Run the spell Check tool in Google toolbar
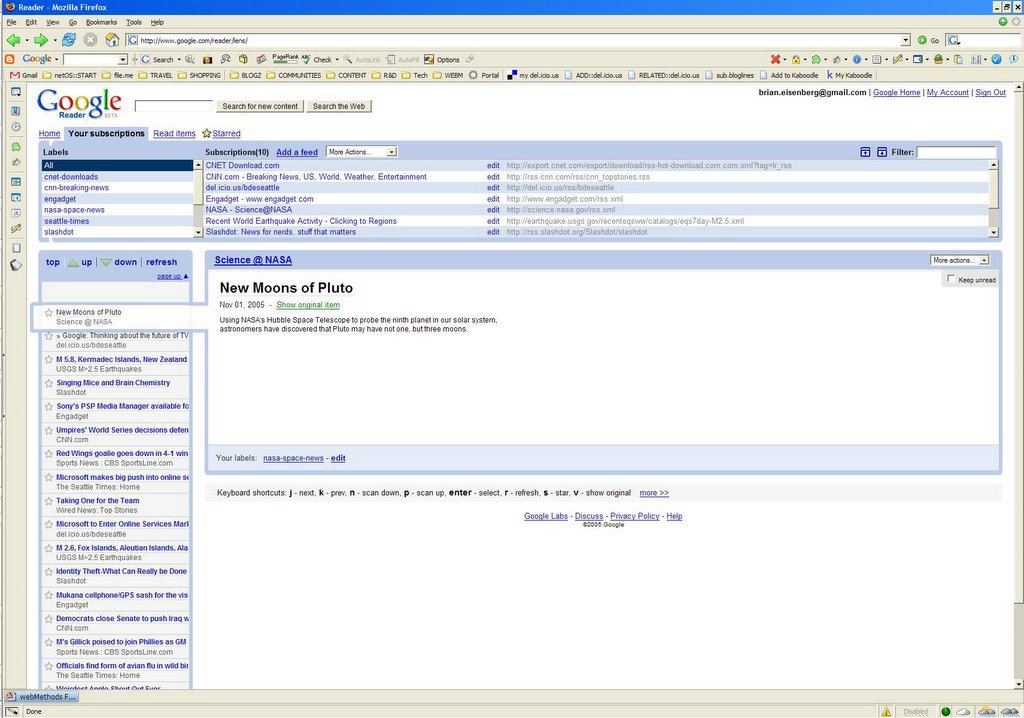 [317, 59]
